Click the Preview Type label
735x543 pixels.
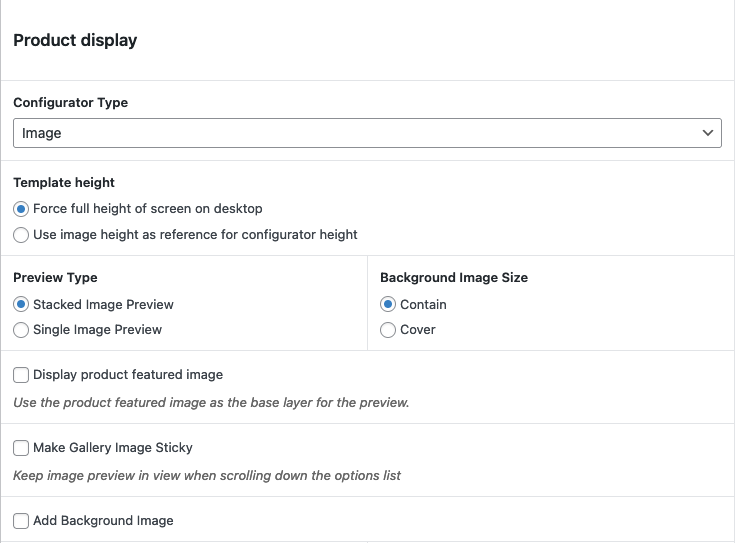coord(55,278)
